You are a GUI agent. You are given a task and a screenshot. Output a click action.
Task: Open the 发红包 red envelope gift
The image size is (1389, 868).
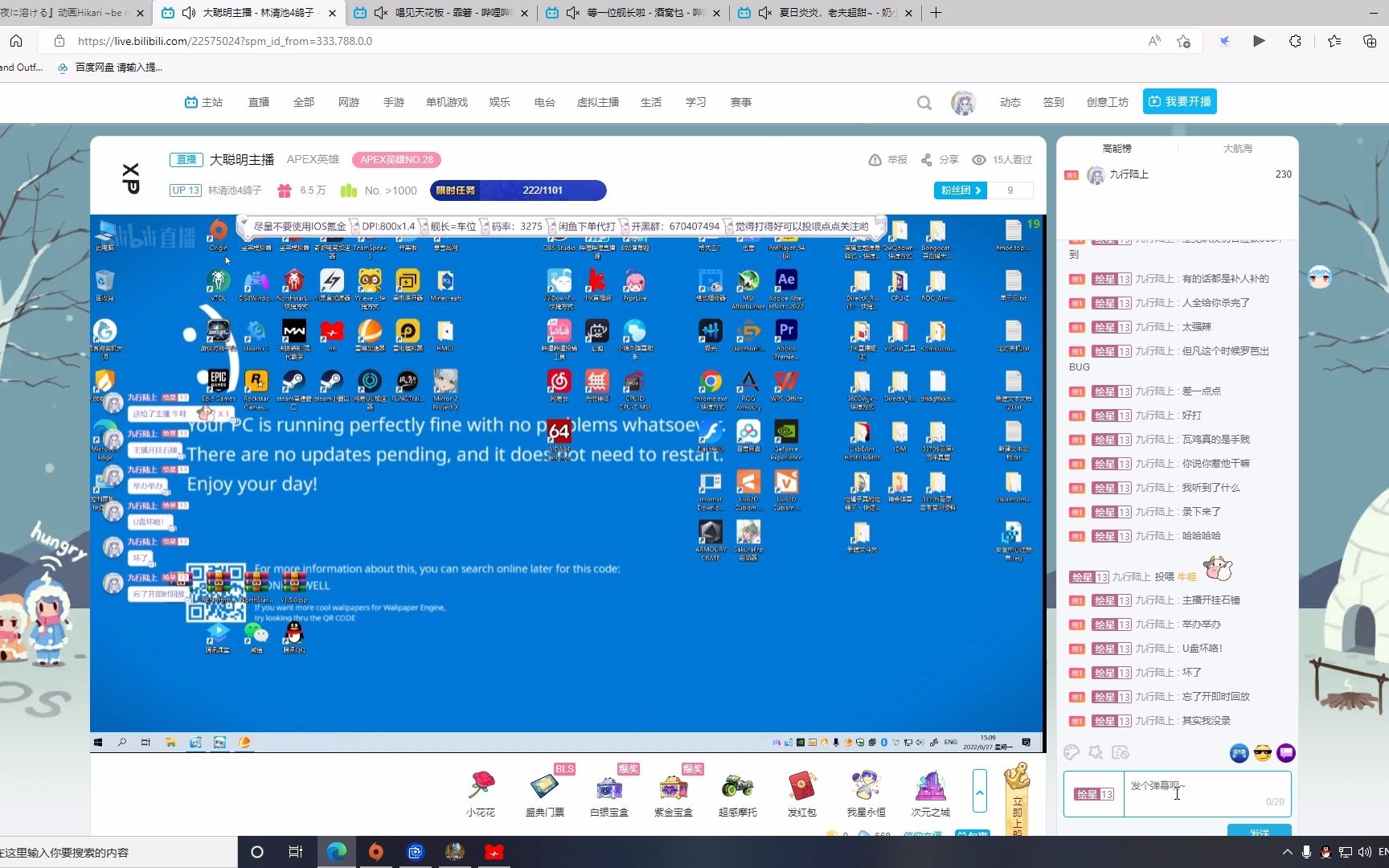coord(802,786)
